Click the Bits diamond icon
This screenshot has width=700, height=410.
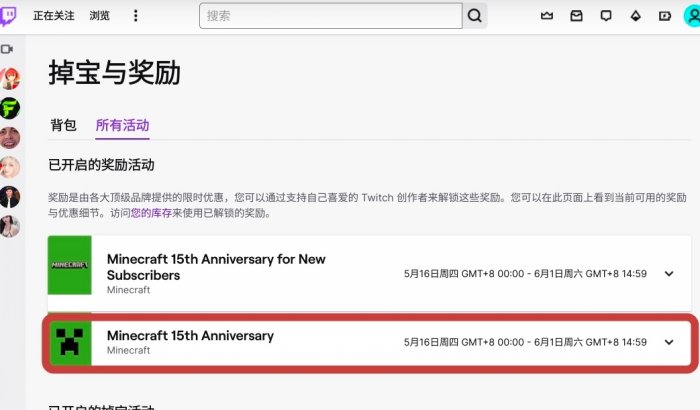pos(635,16)
